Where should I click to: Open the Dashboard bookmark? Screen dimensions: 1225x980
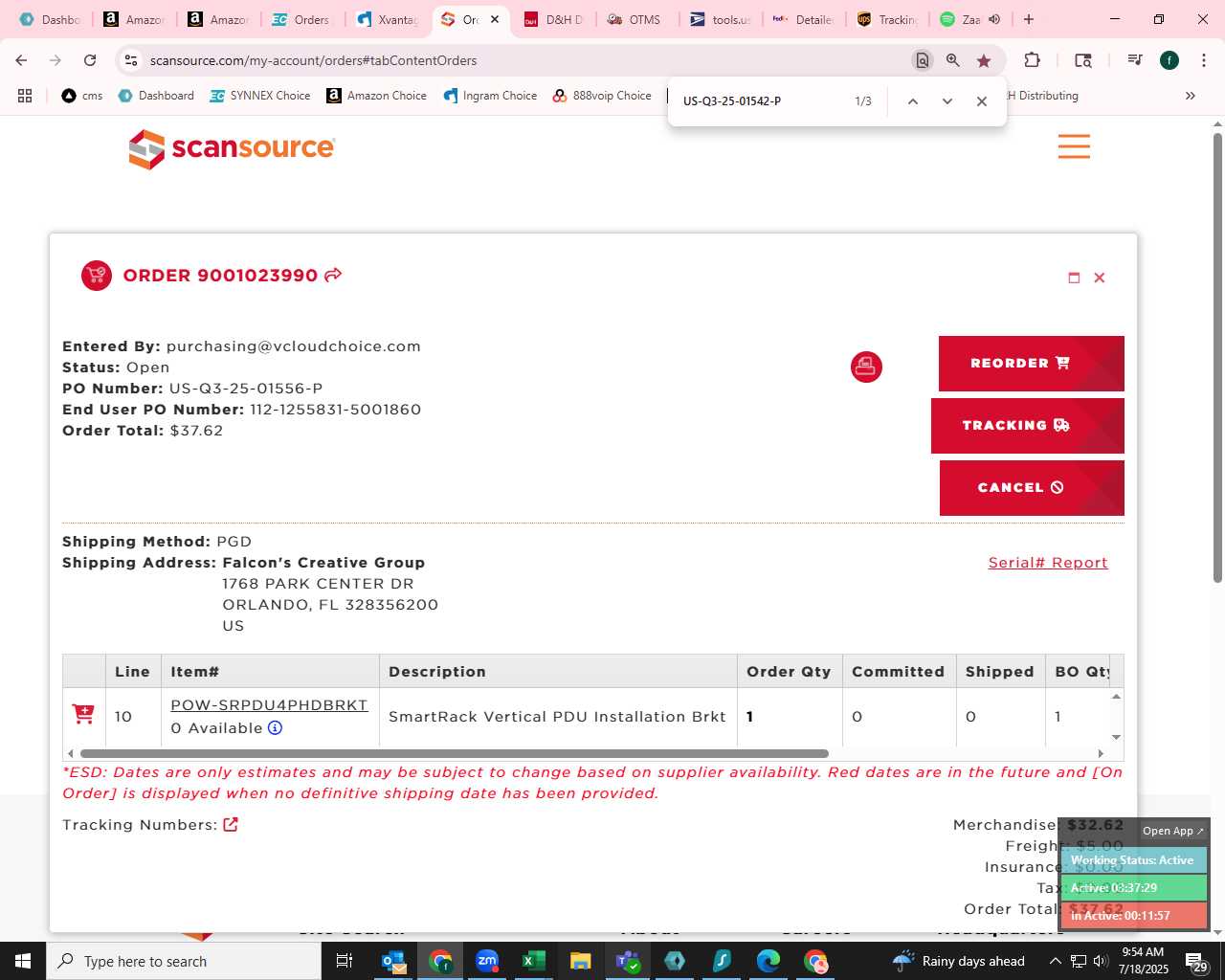pyautogui.click(x=156, y=96)
